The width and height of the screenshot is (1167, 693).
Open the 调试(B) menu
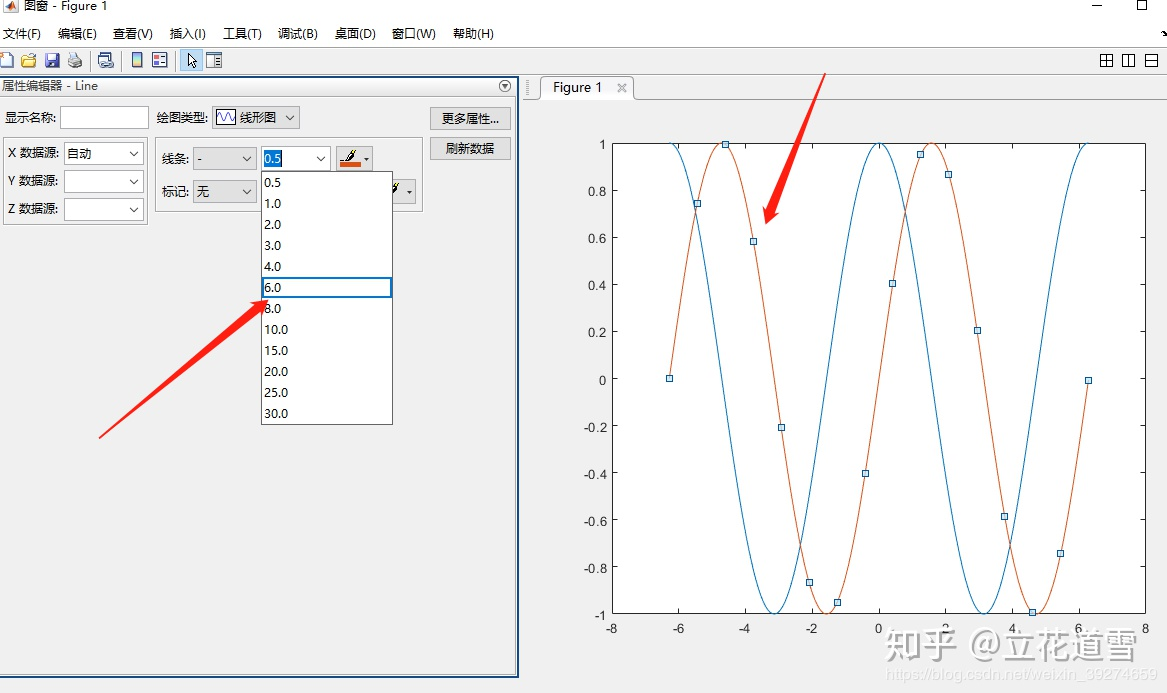[298, 33]
